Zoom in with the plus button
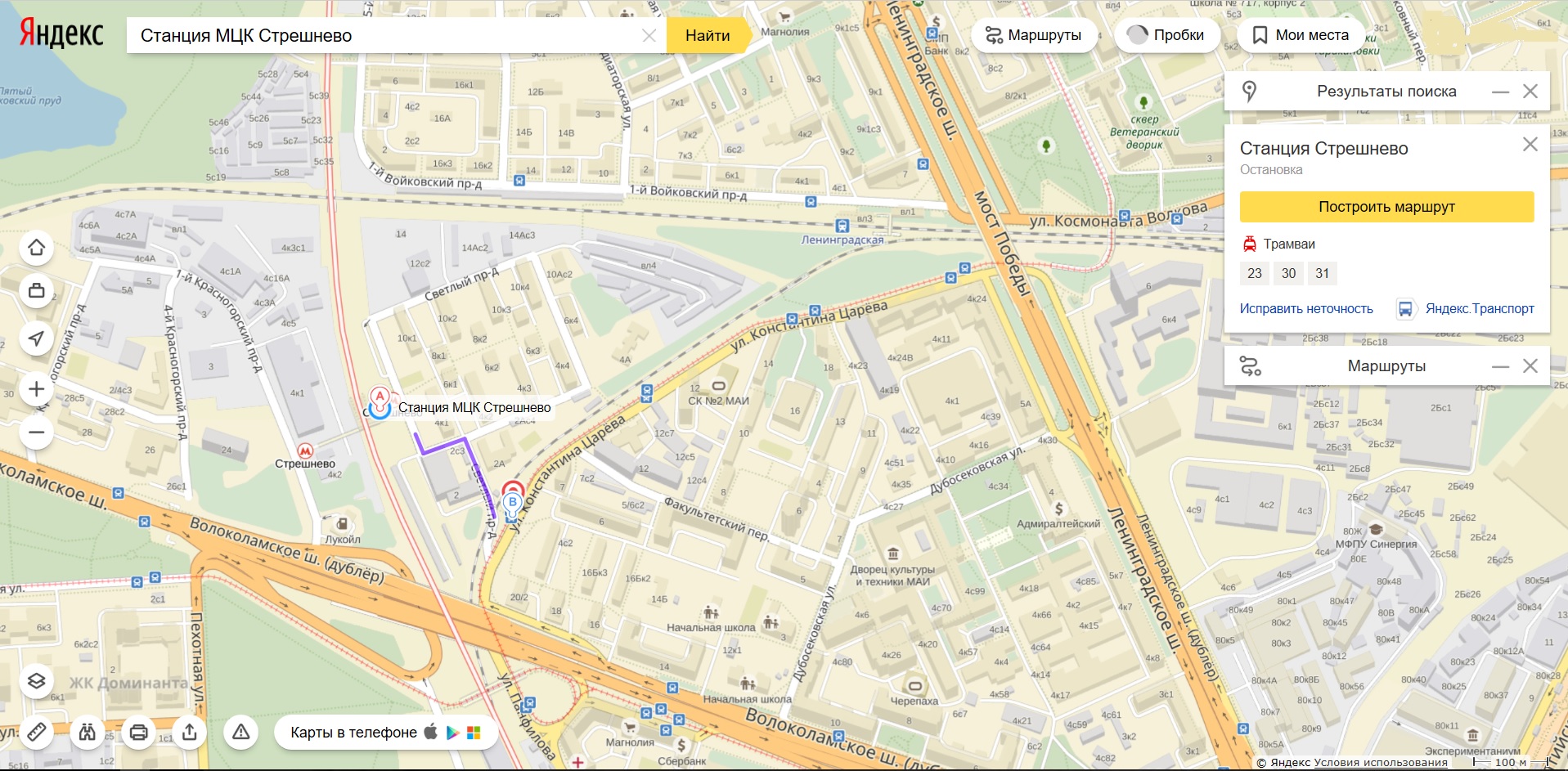The height and width of the screenshot is (771, 1568). pos(36,389)
